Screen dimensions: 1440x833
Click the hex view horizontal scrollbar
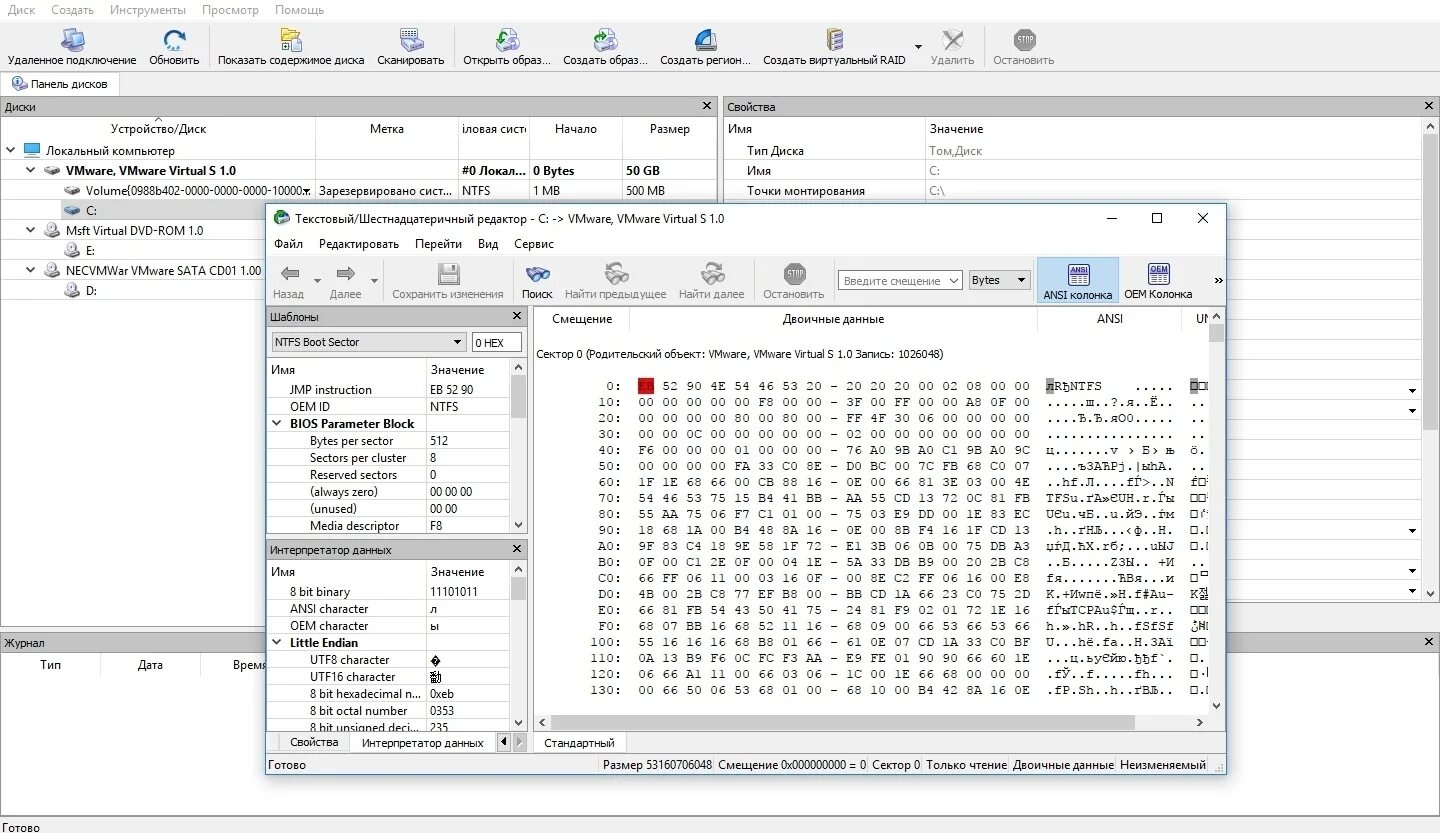coord(842,722)
